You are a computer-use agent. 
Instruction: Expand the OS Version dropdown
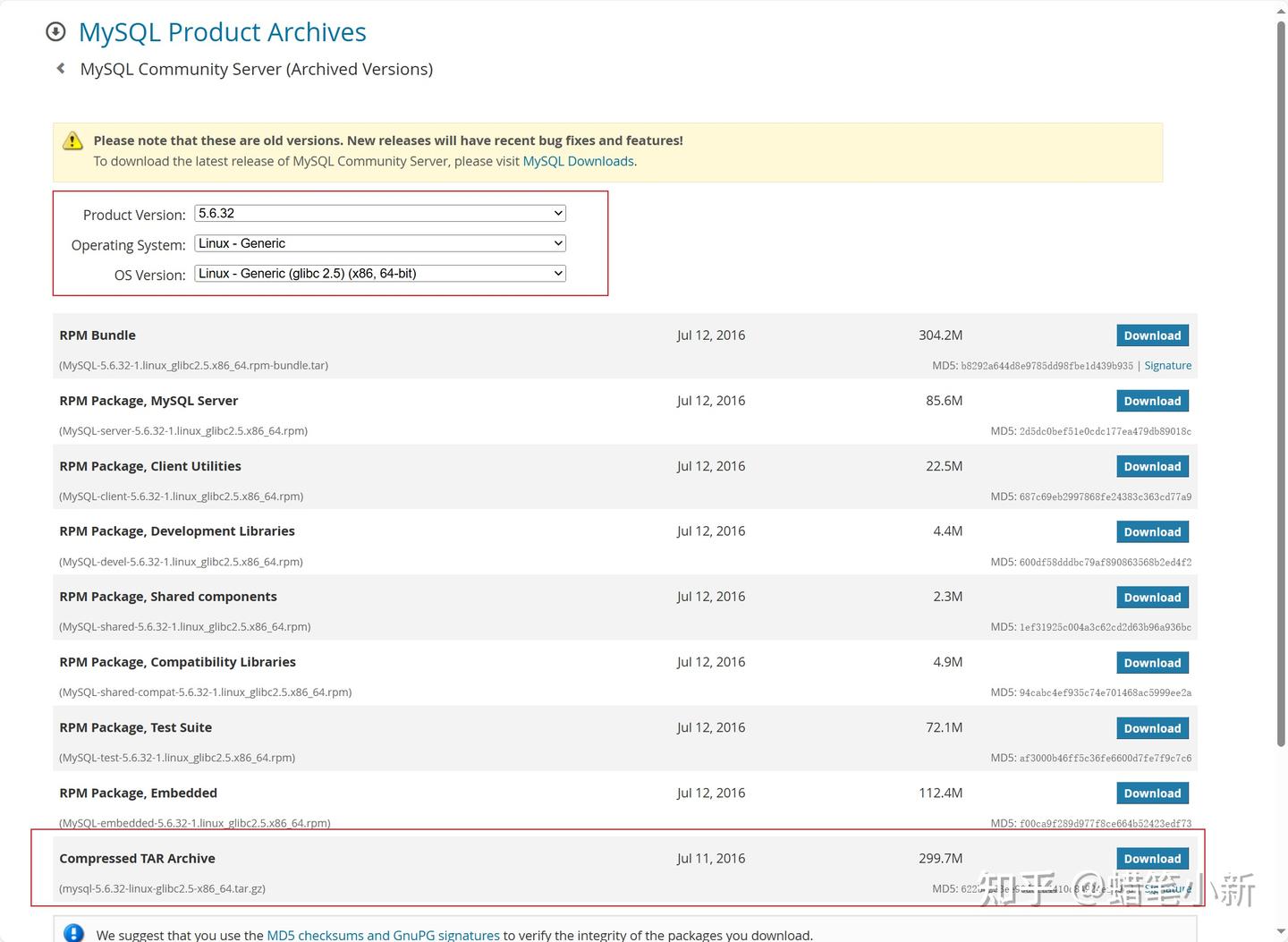[380, 273]
